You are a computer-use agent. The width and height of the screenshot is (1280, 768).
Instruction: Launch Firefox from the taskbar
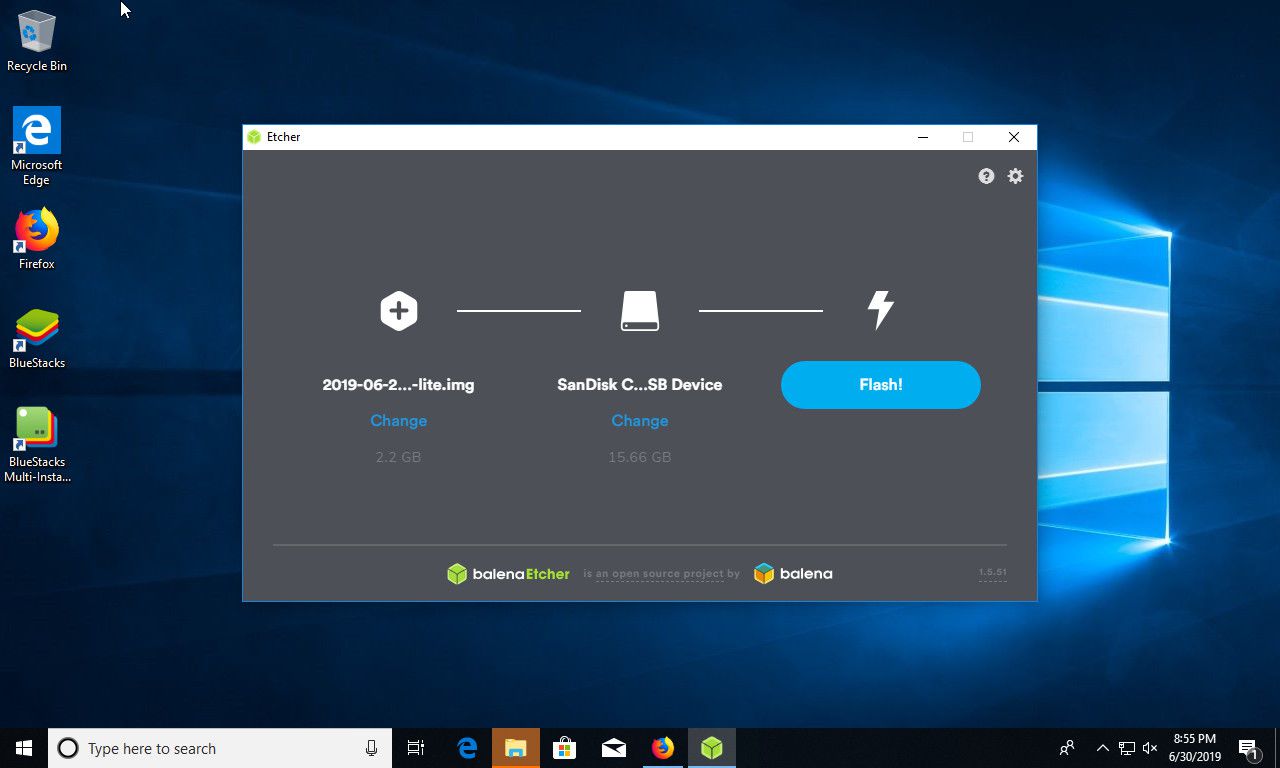tap(663, 748)
